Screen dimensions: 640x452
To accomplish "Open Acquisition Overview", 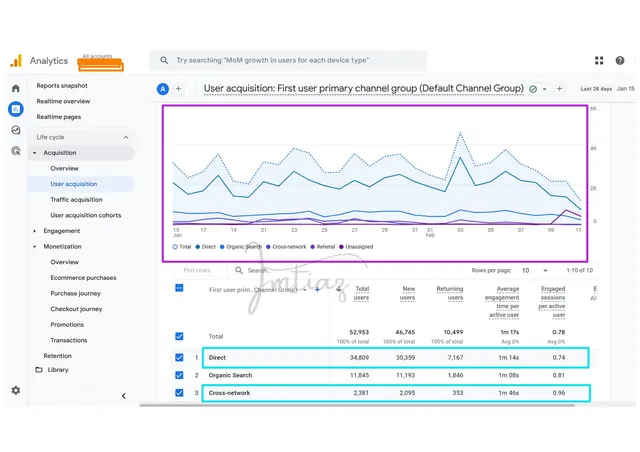I will click(64, 168).
